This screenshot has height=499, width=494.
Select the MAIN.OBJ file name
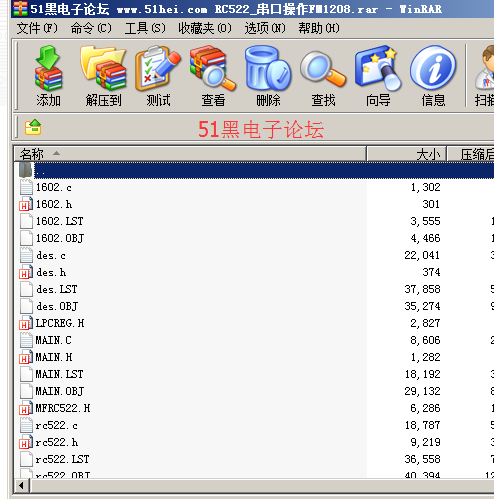[60, 391]
